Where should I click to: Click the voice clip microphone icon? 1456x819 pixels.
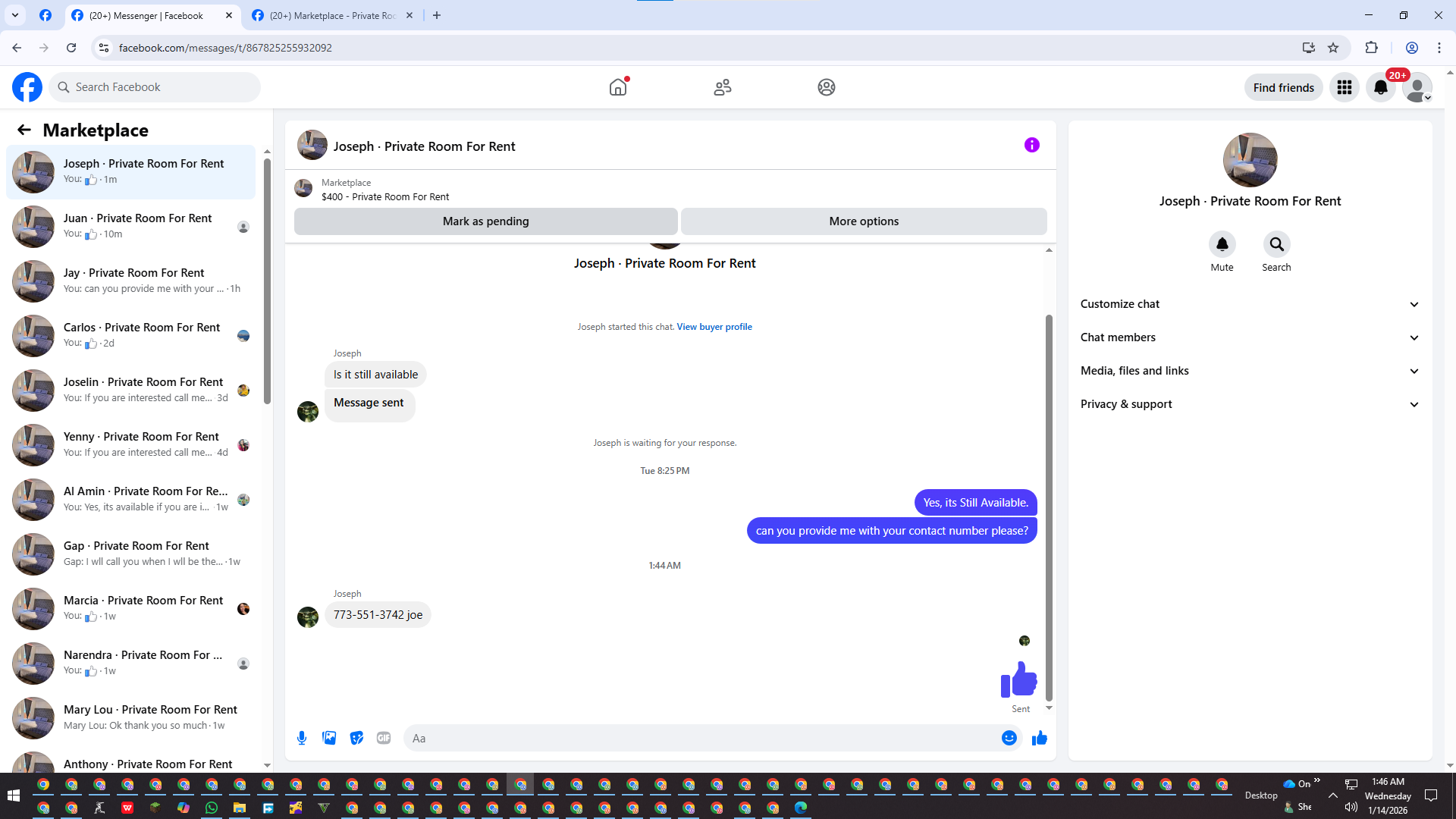302,738
